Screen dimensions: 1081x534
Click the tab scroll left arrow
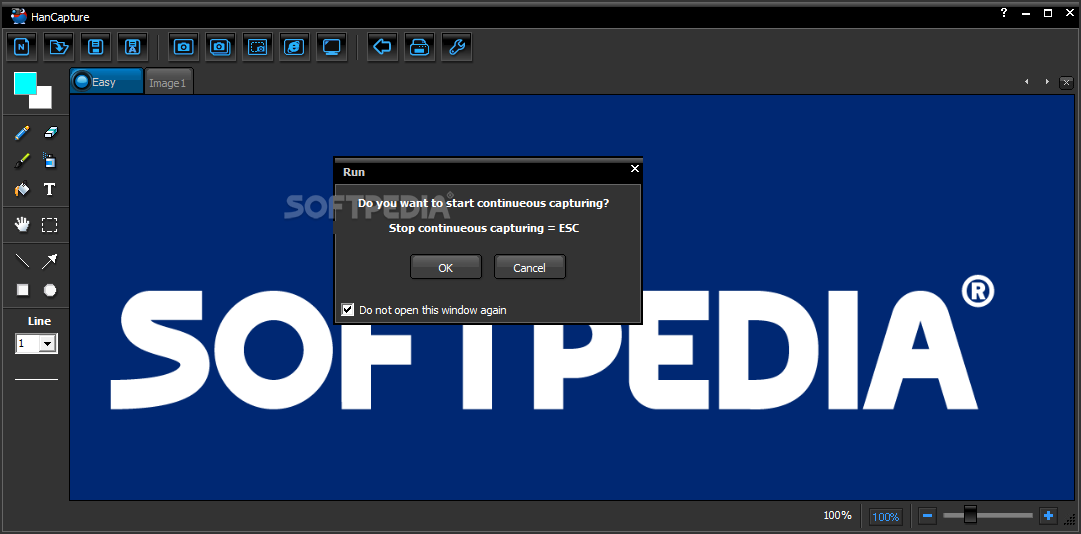coord(1027,82)
